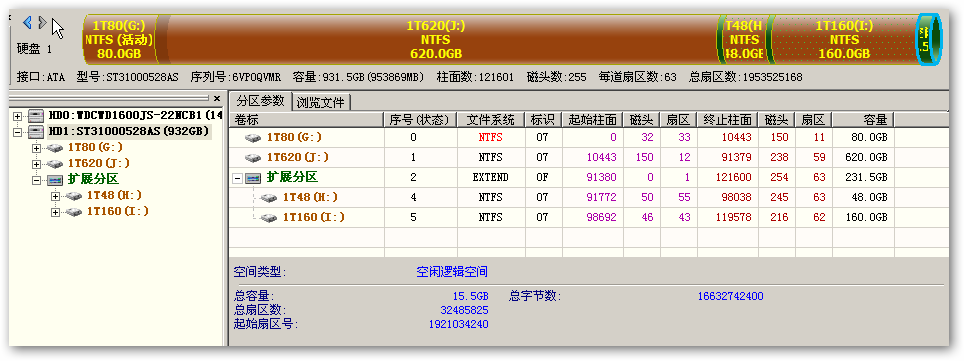Select the 1T80(G:) label in the tree

point(95,147)
